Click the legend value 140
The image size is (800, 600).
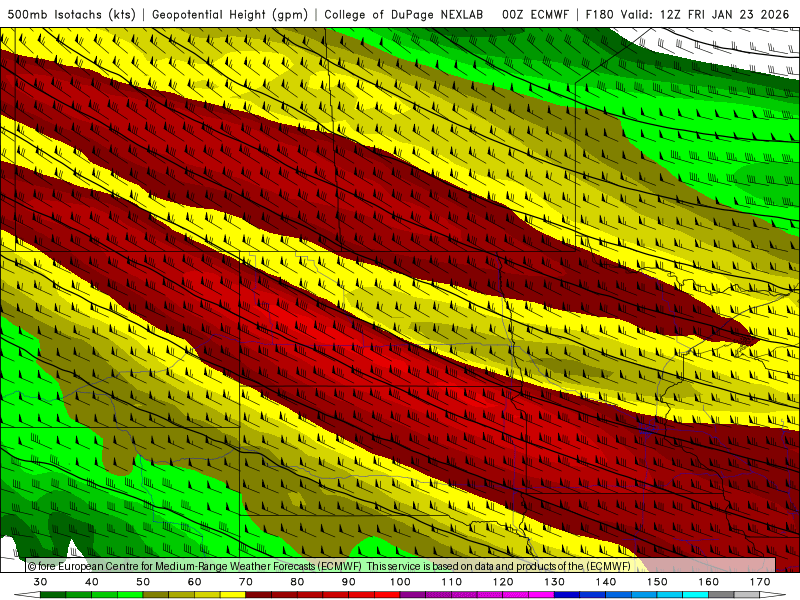[606, 582]
